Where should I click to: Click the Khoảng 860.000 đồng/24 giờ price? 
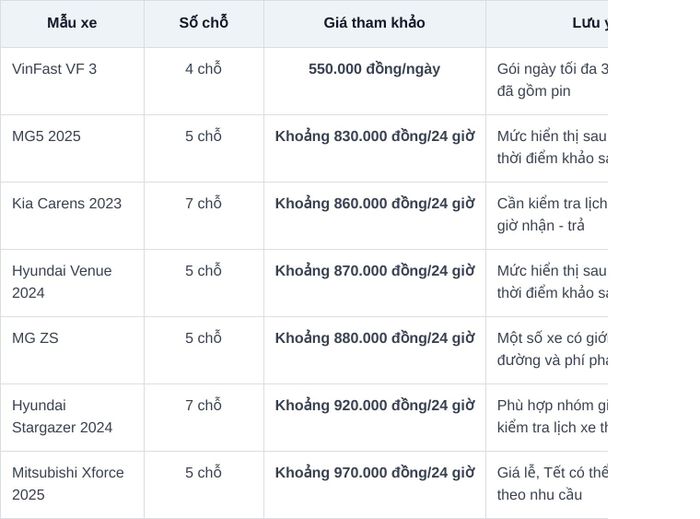tap(374, 203)
